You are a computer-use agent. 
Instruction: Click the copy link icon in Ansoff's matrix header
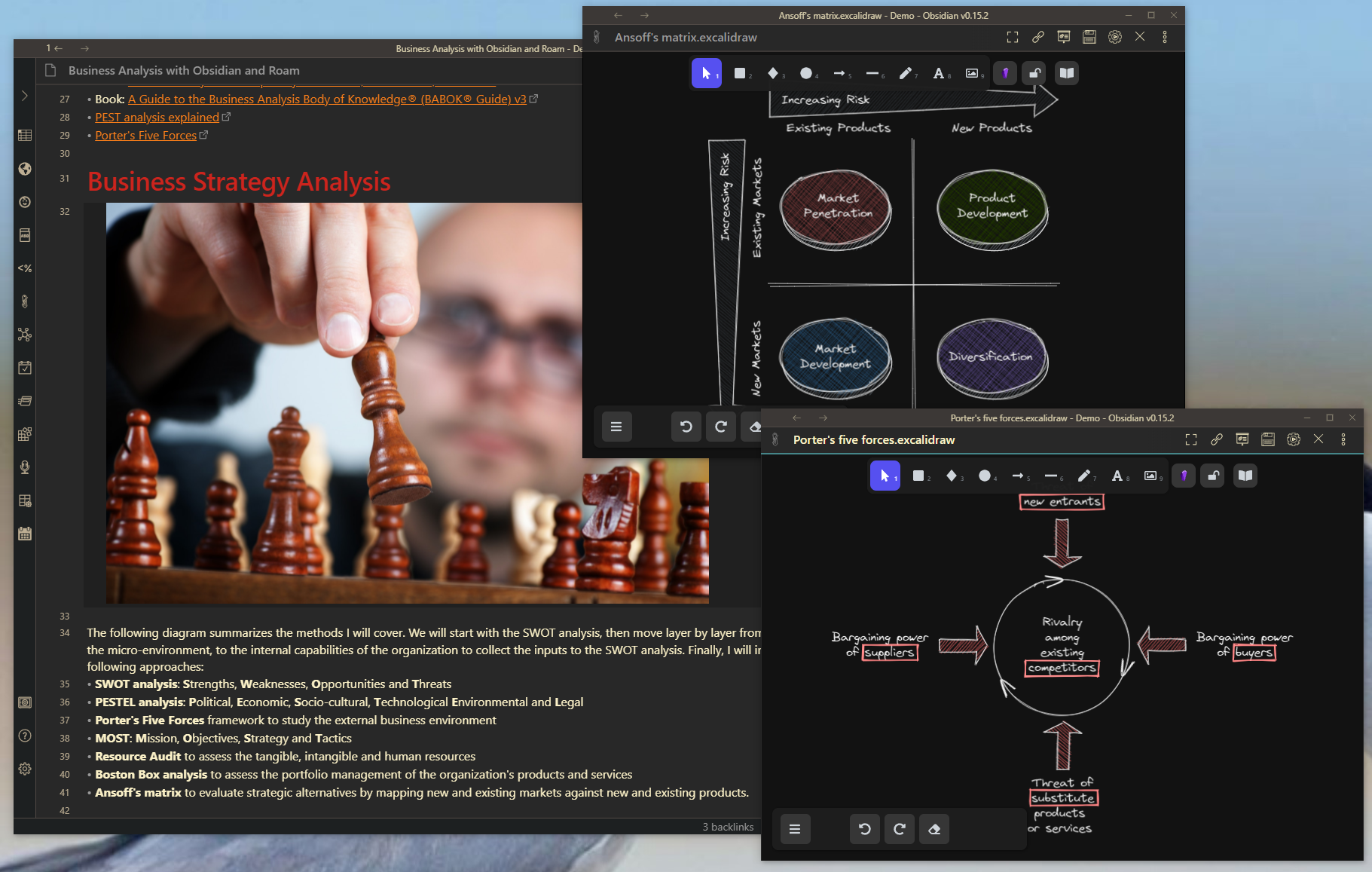(x=1038, y=37)
